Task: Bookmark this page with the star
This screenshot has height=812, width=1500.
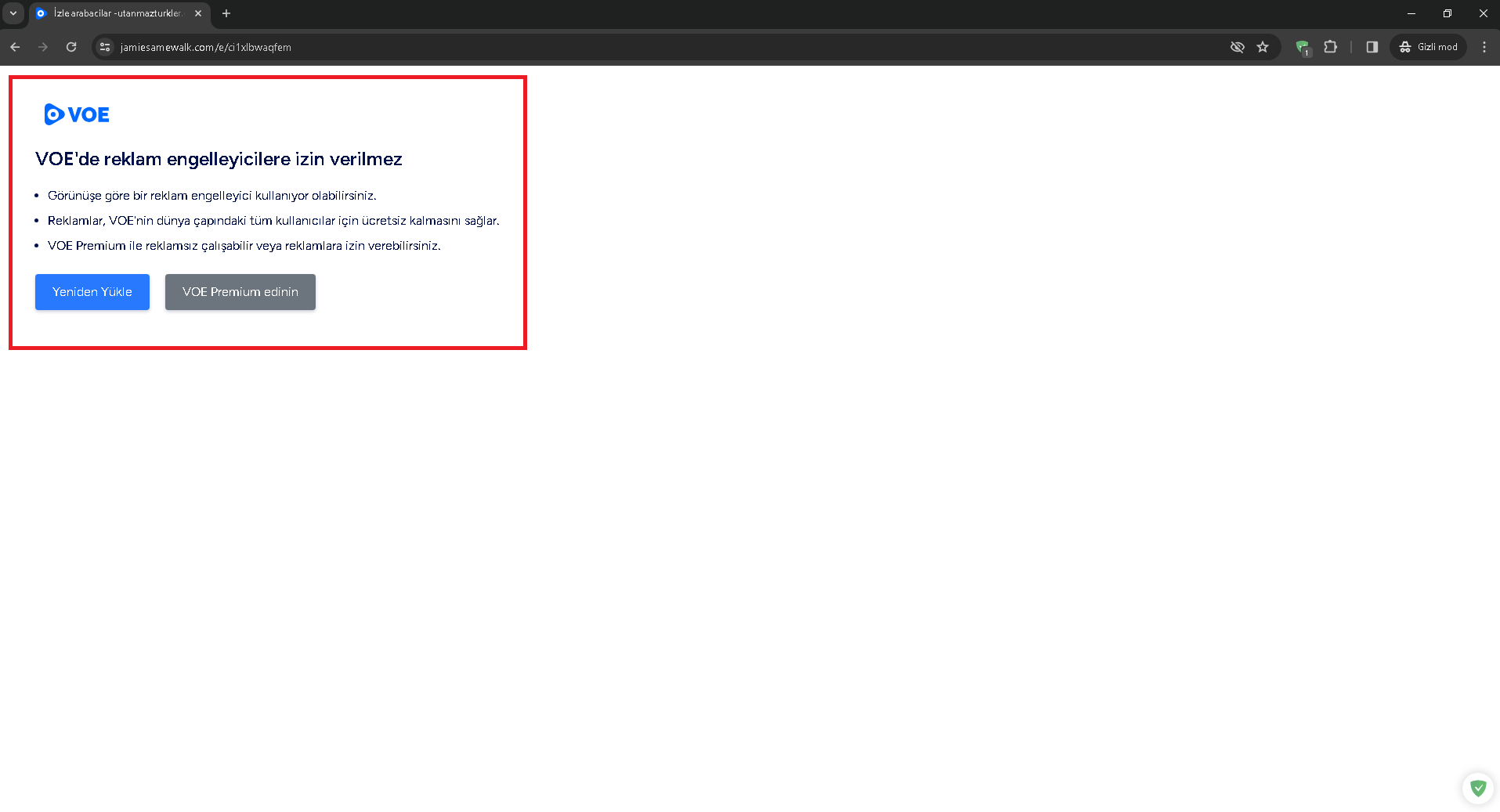Action: [1263, 47]
